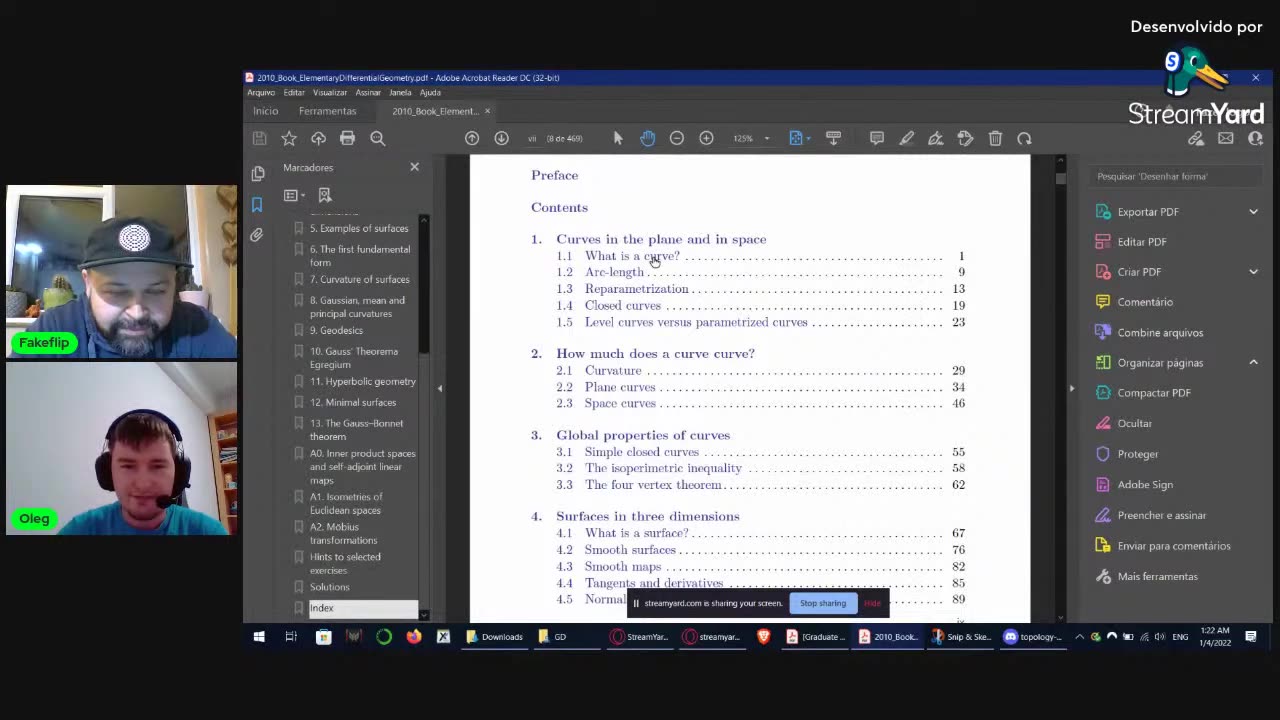The image size is (1280, 720).
Task: Switch to the Início tab
Action: point(266,111)
